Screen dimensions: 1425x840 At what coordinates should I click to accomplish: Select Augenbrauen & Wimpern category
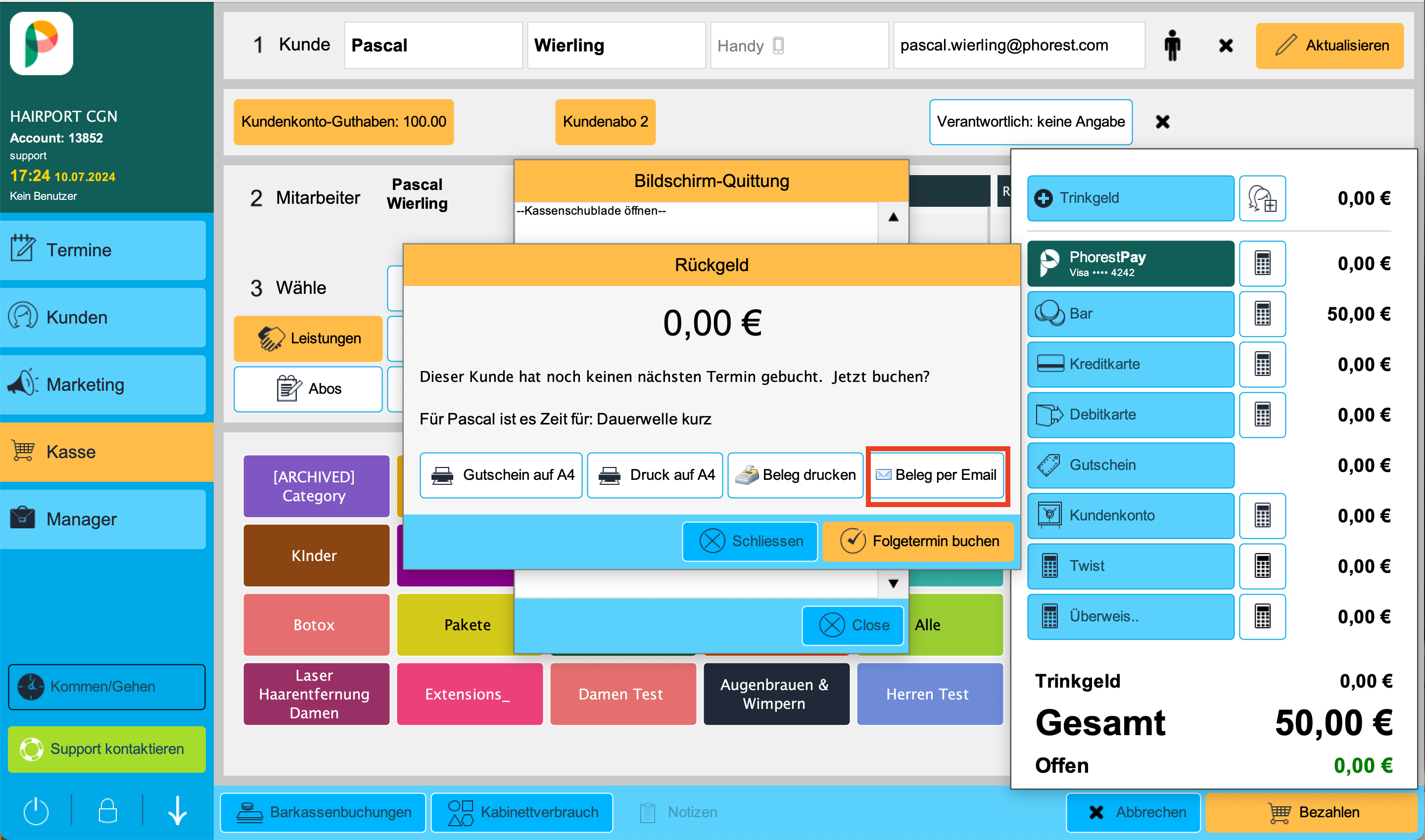776,694
